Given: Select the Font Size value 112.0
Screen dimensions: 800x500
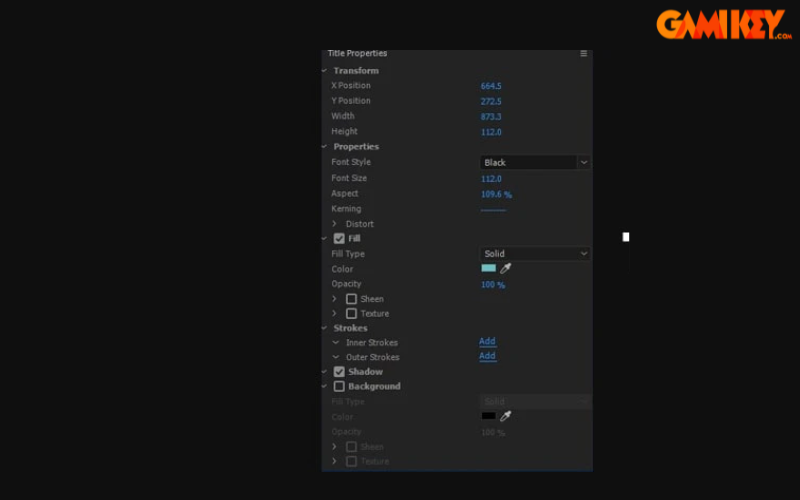Looking at the screenshot, I should [x=491, y=179].
